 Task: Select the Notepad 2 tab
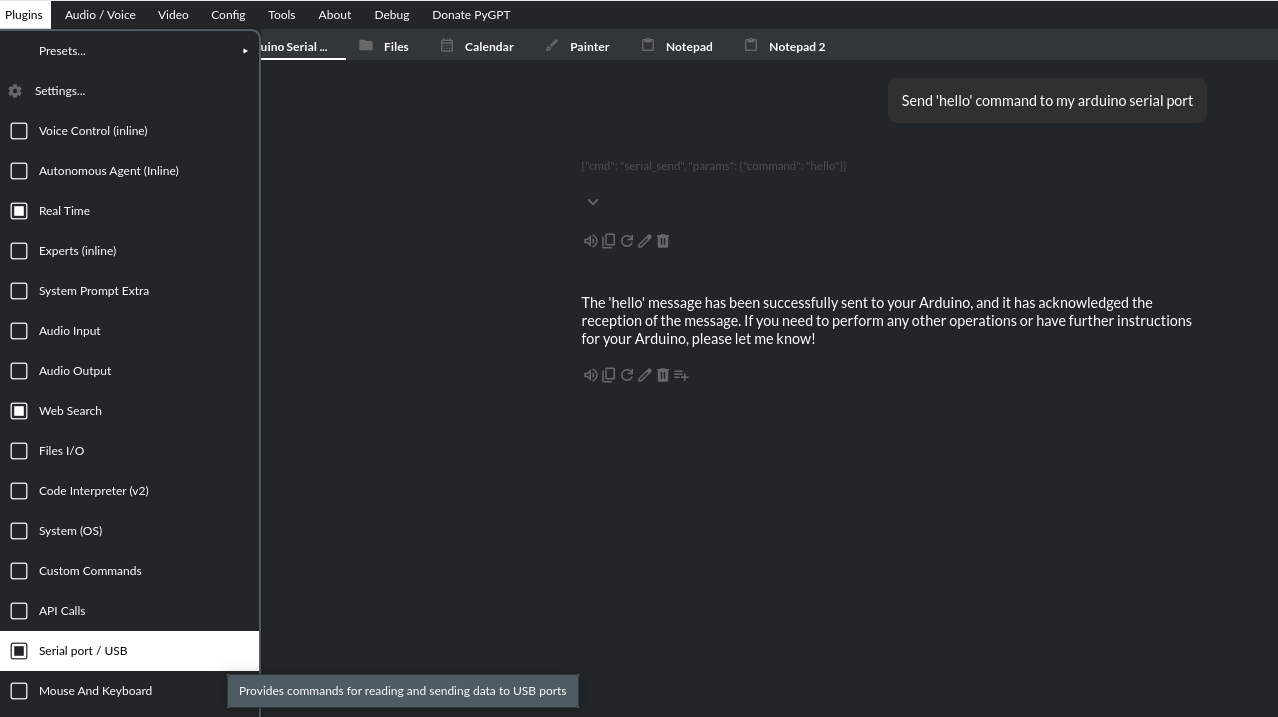click(x=785, y=46)
